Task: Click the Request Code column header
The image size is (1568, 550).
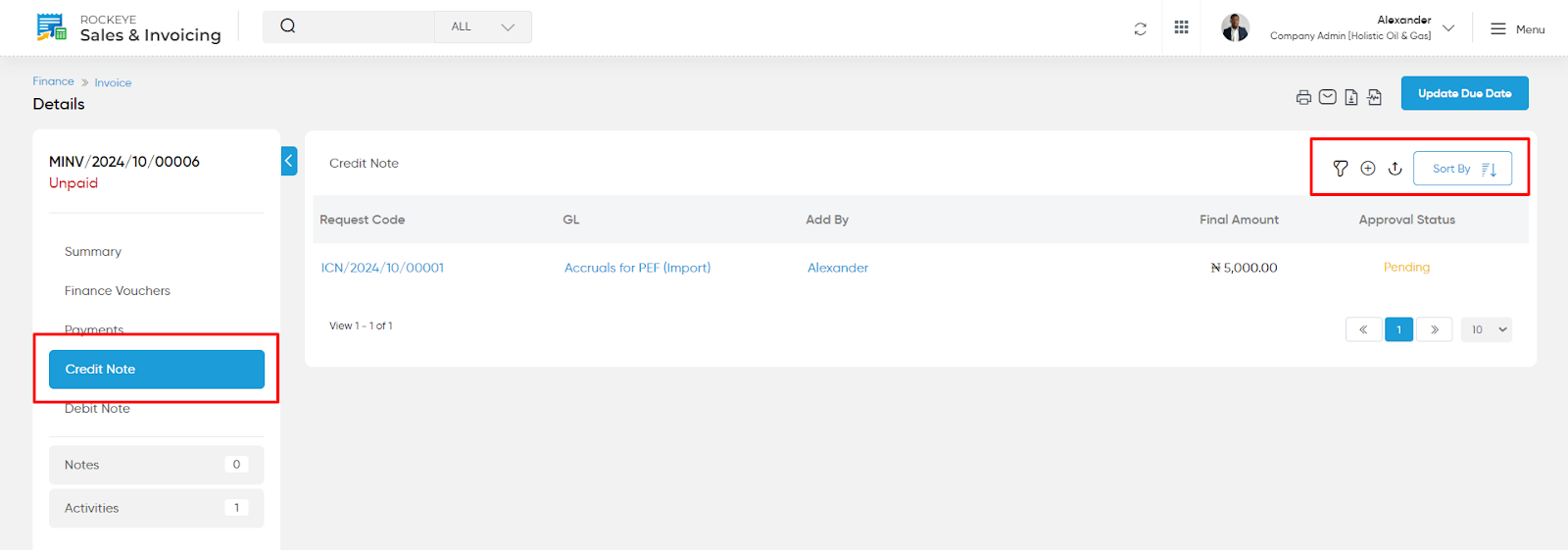Action: [x=363, y=220]
